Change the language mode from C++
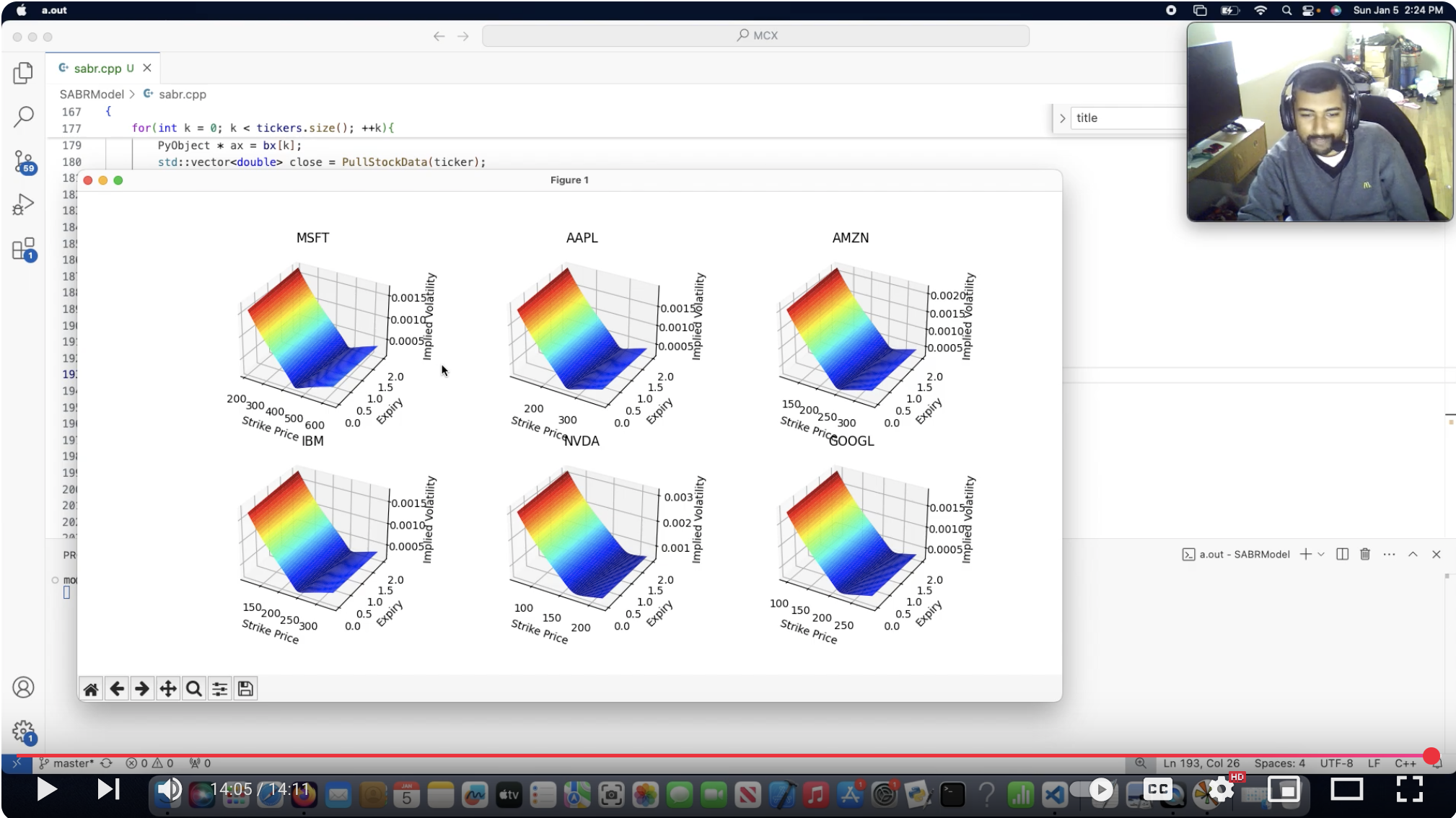Screen dimensions: 1456x818 1405,763
